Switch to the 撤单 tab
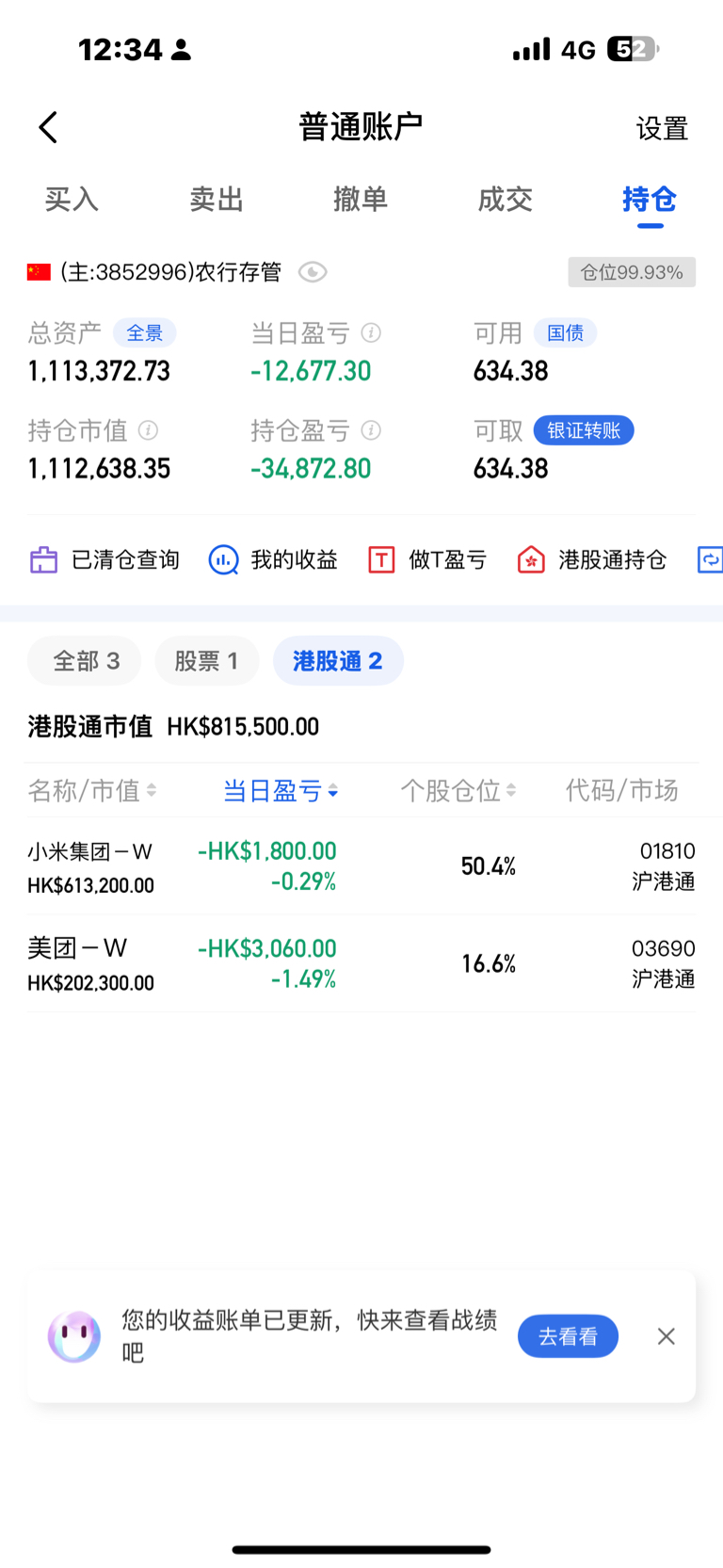This screenshot has width=723, height=1568. (361, 200)
